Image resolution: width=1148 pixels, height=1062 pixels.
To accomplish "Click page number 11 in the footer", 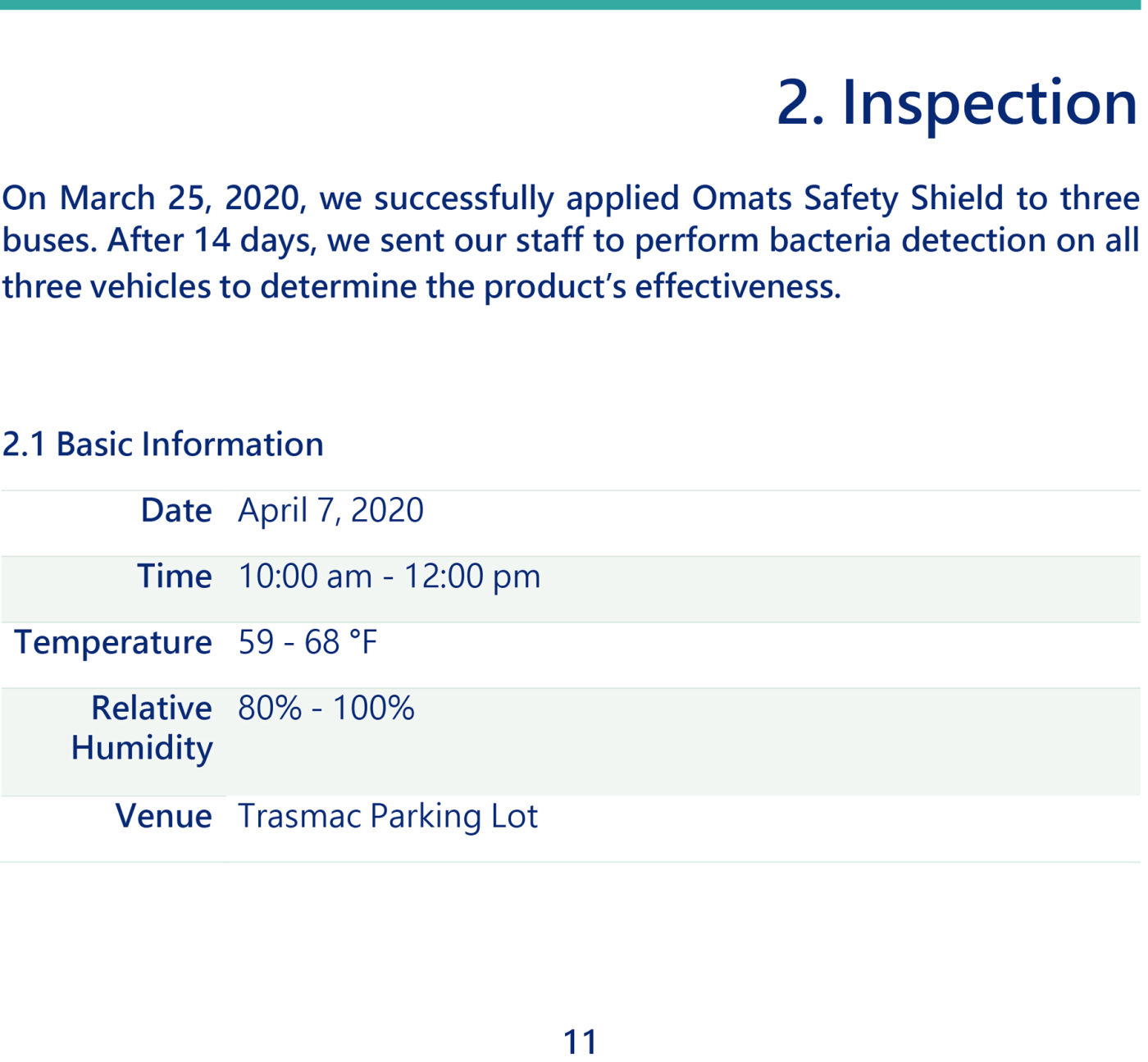I will coord(580,1042).
